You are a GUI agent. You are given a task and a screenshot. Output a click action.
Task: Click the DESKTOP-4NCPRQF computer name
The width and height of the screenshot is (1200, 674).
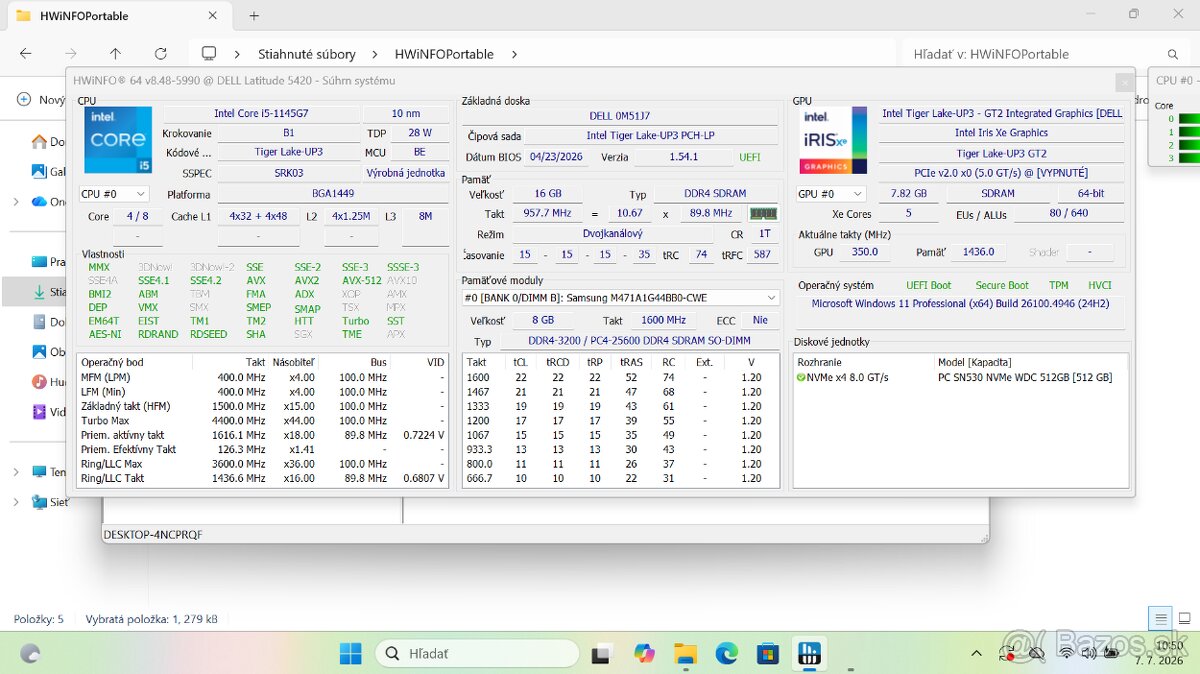[153, 535]
